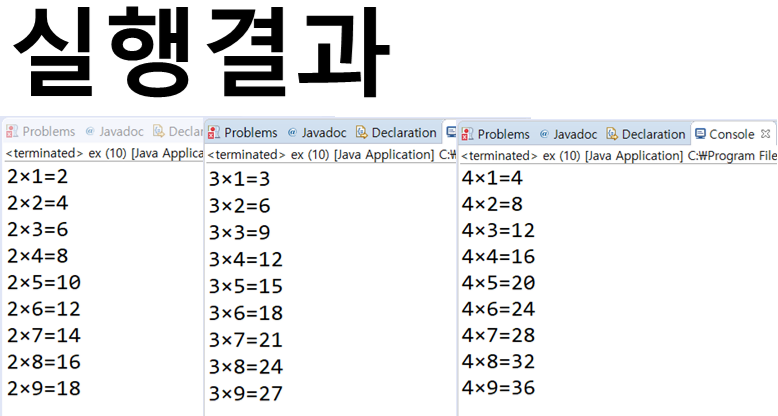Select the output line 4×8=32
Image resolution: width=778 pixels, height=416 pixels.
(498, 361)
